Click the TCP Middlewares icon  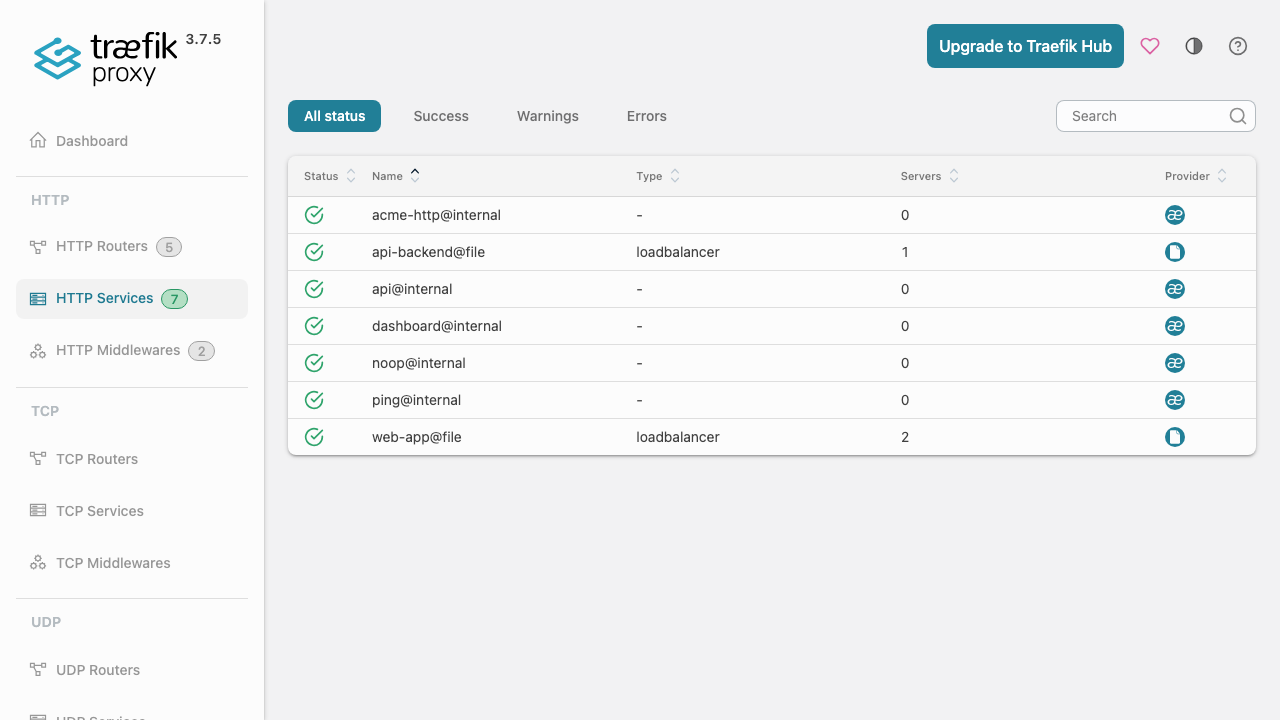[38, 563]
